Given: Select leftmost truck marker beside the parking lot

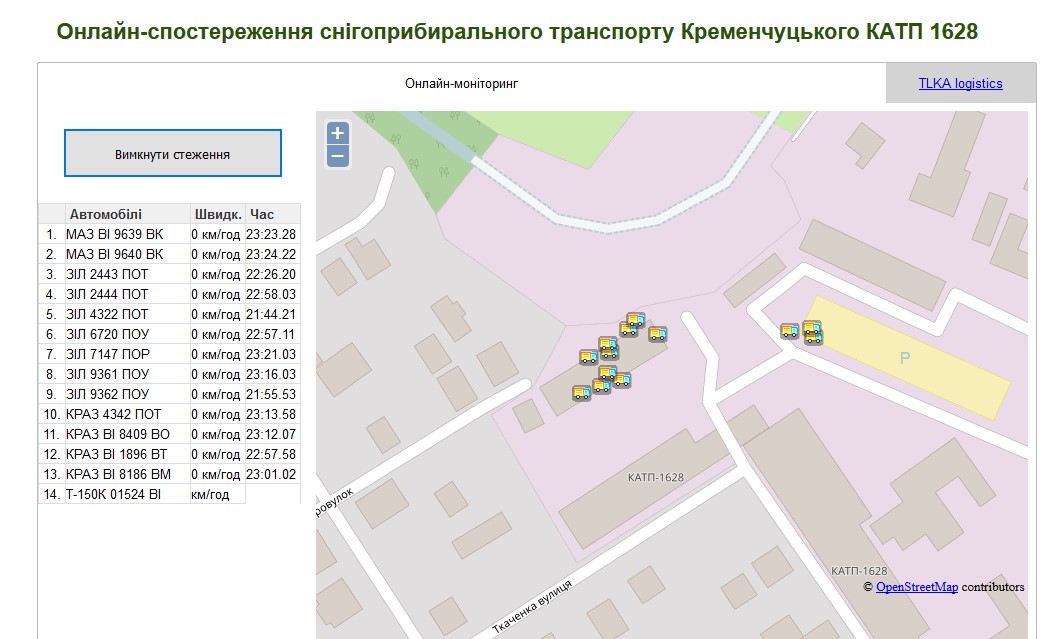Looking at the screenshot, I should click(x=789, y=331).
